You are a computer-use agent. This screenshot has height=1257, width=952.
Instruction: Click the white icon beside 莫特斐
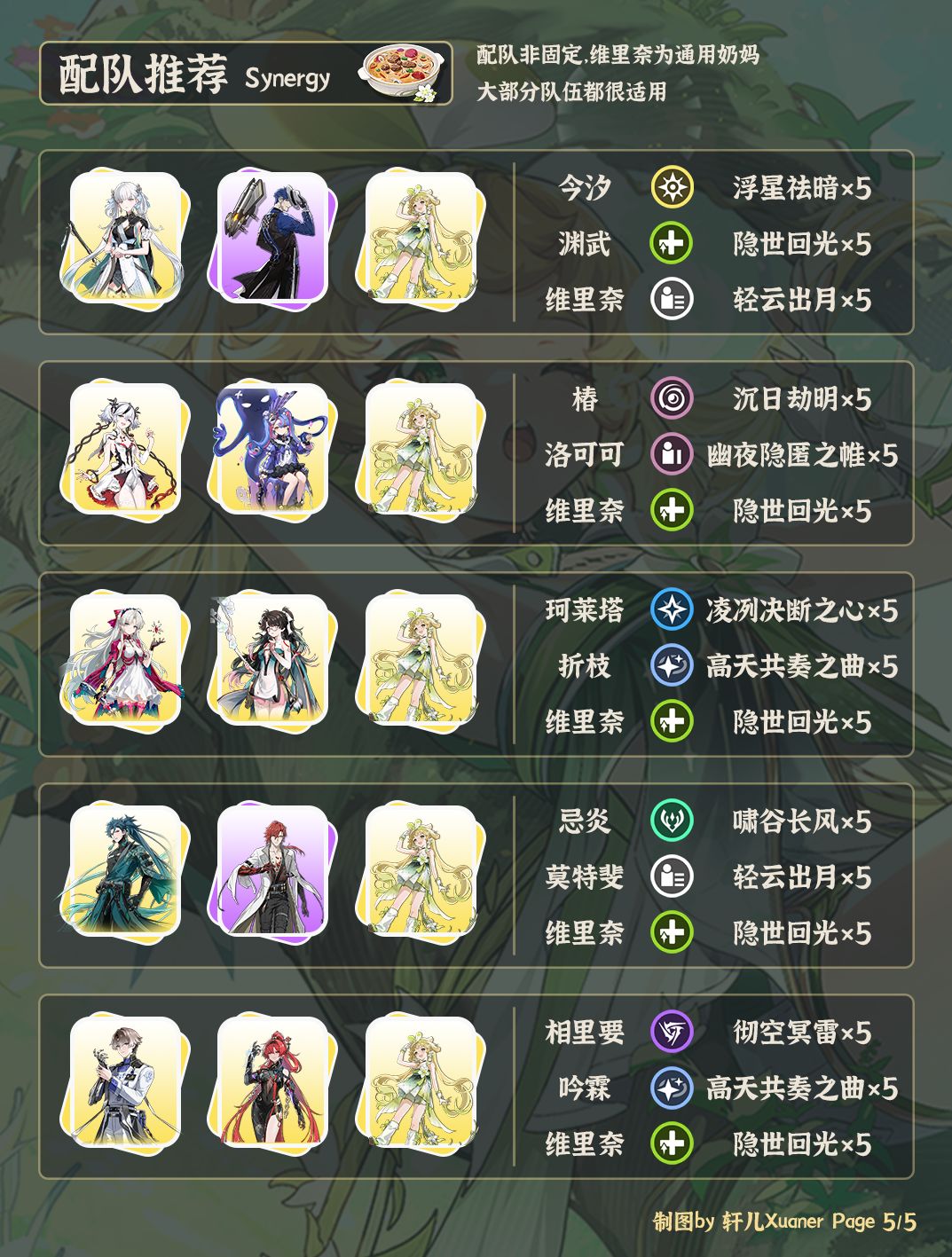click(x=672, y=877)
